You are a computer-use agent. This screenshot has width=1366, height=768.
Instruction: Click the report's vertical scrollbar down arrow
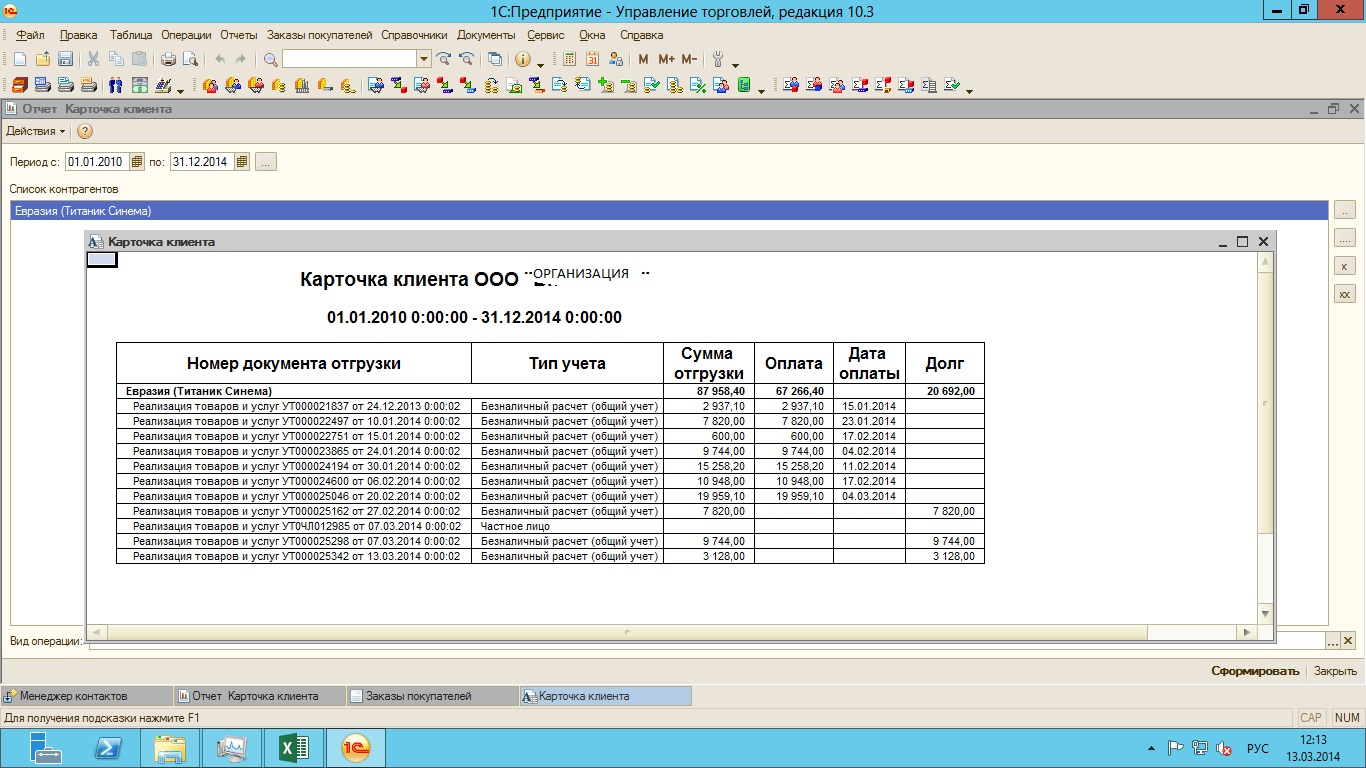point(1265,613)
